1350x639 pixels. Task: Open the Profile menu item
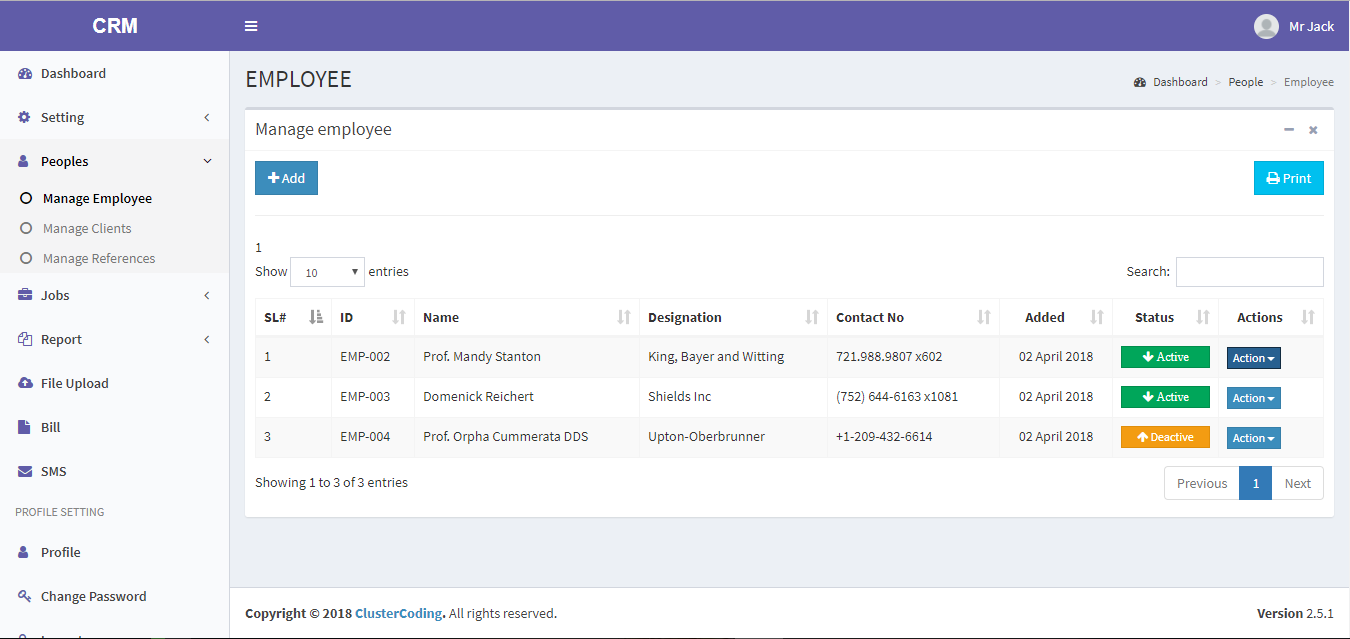(114, 553)
